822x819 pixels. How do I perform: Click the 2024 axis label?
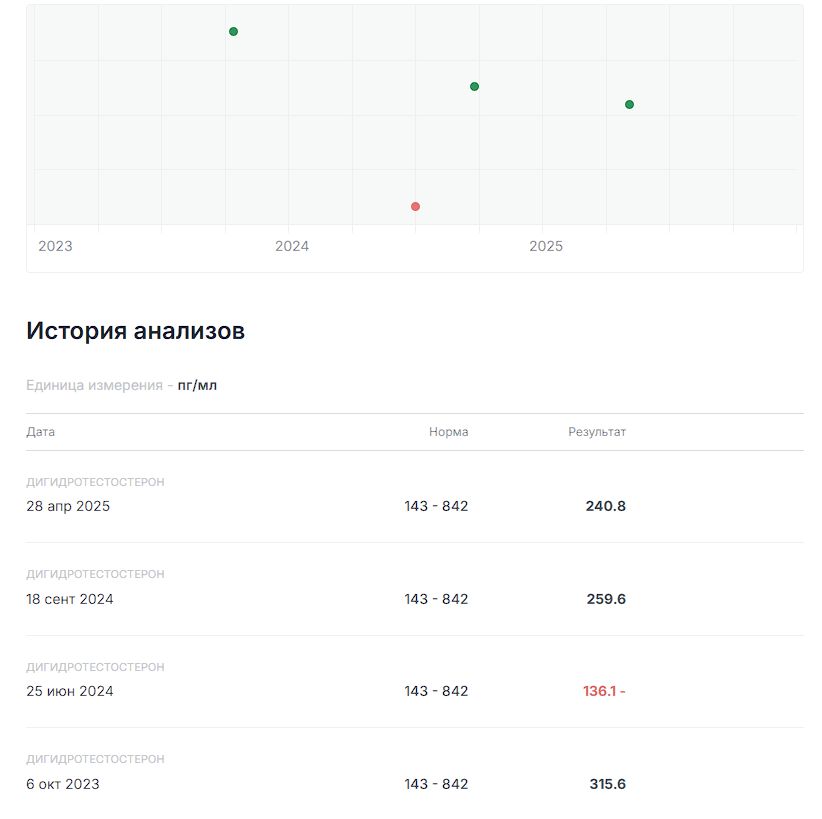point(291,246)
